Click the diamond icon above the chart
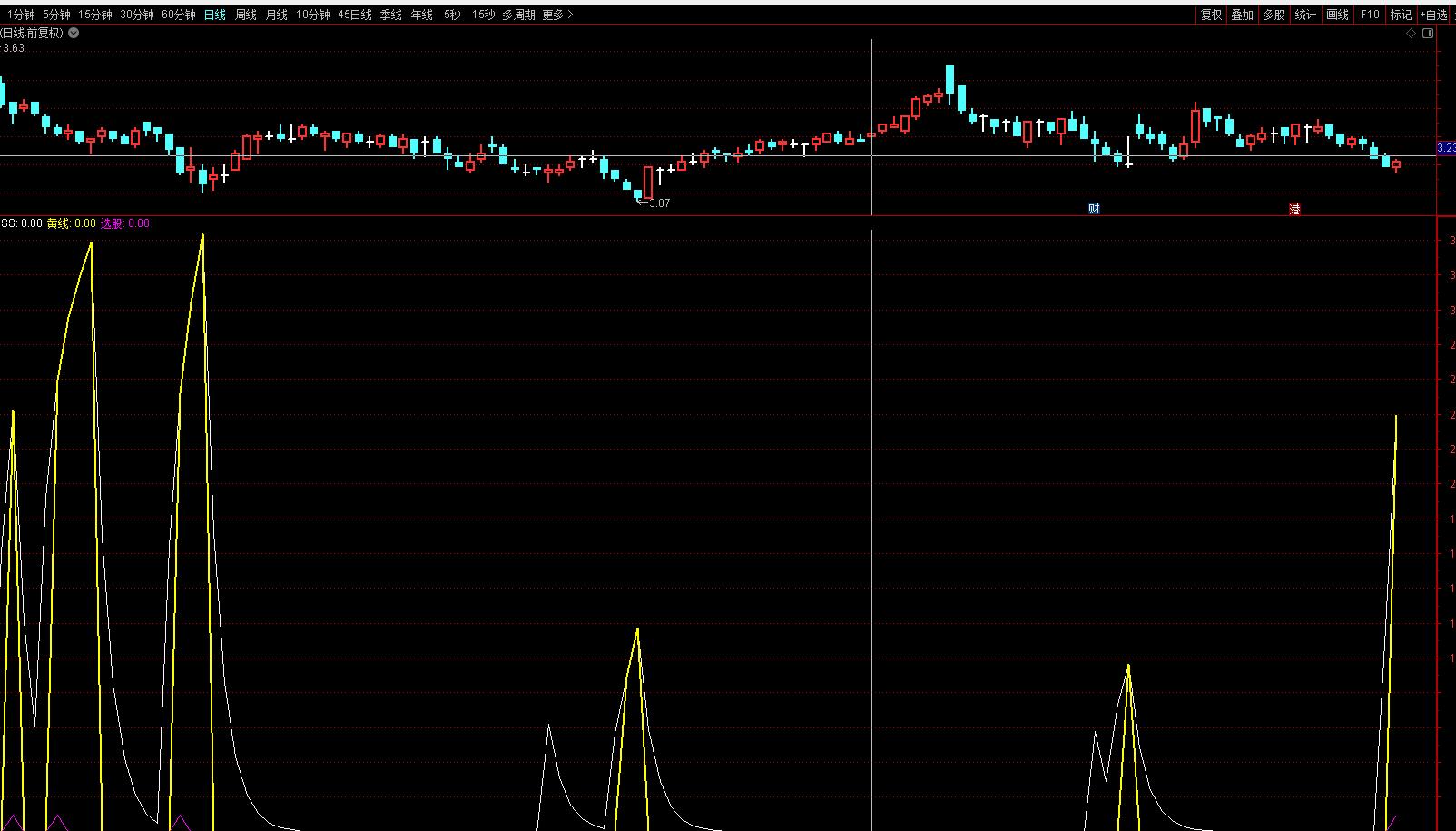The image size is (1456, 831). click(x=1411, y=34)
